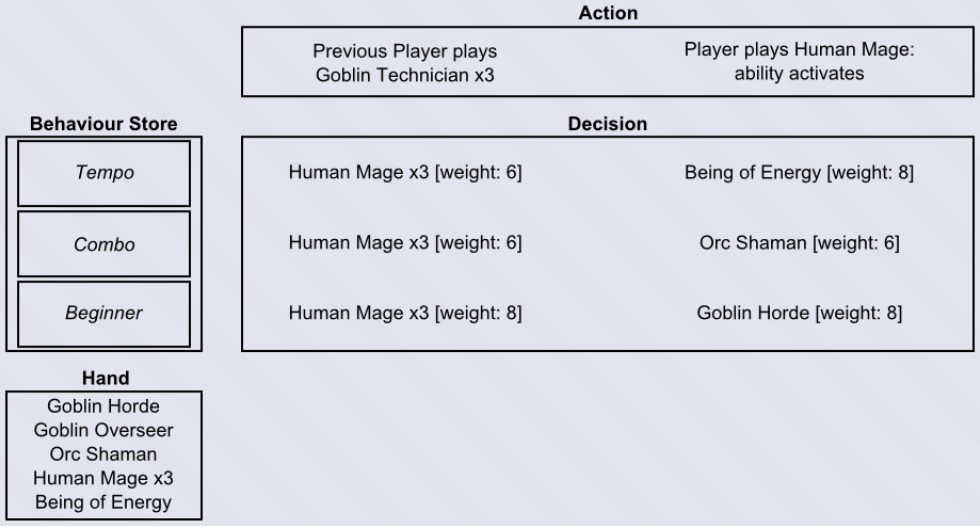Click Being of Energy in the Hand list
Viewport: 980px width, 526px height.
click(103, 502)
